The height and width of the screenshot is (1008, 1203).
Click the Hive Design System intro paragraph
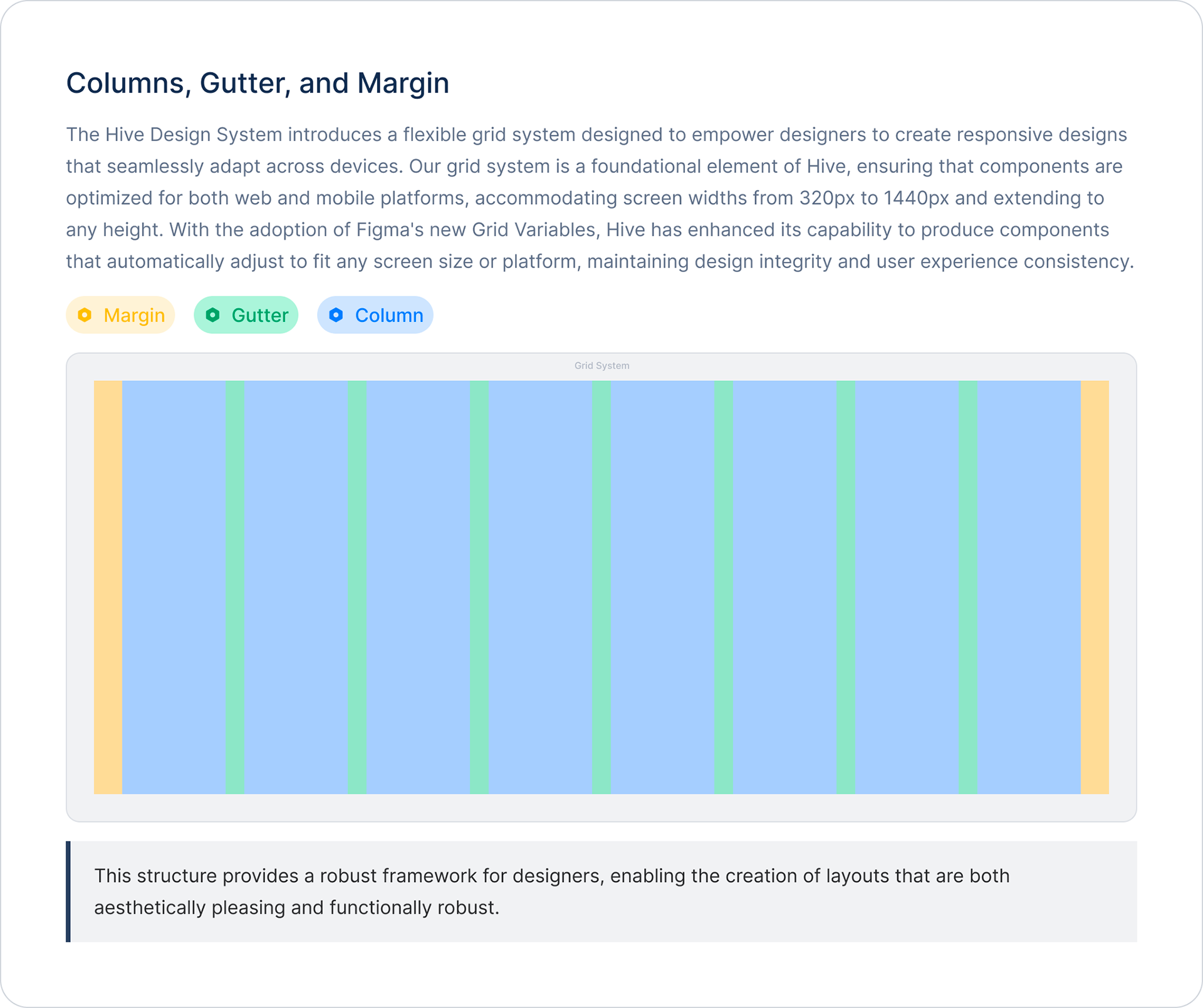[x=600, y=198]
